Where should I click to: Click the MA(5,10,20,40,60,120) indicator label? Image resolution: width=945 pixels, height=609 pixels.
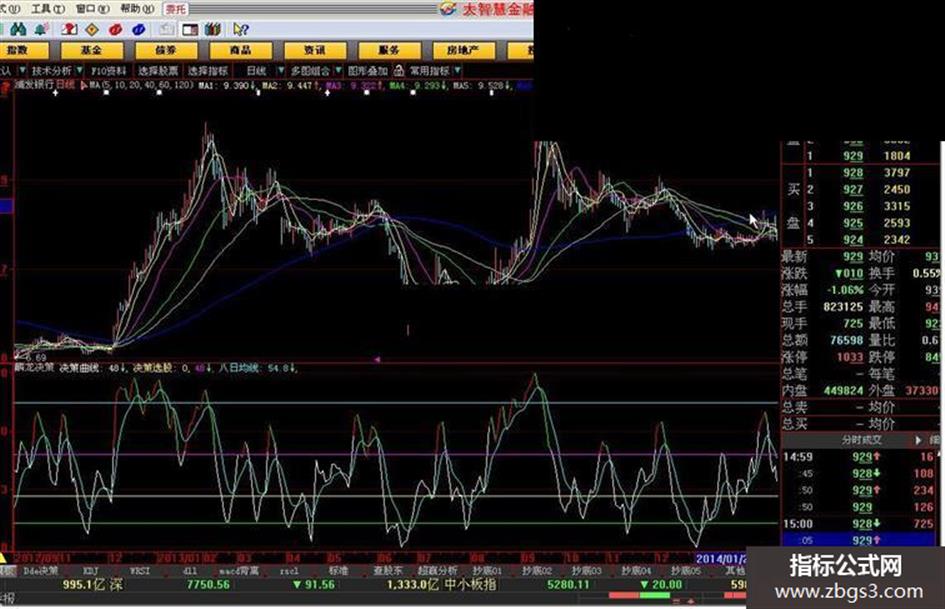click(x=144, y=86)
